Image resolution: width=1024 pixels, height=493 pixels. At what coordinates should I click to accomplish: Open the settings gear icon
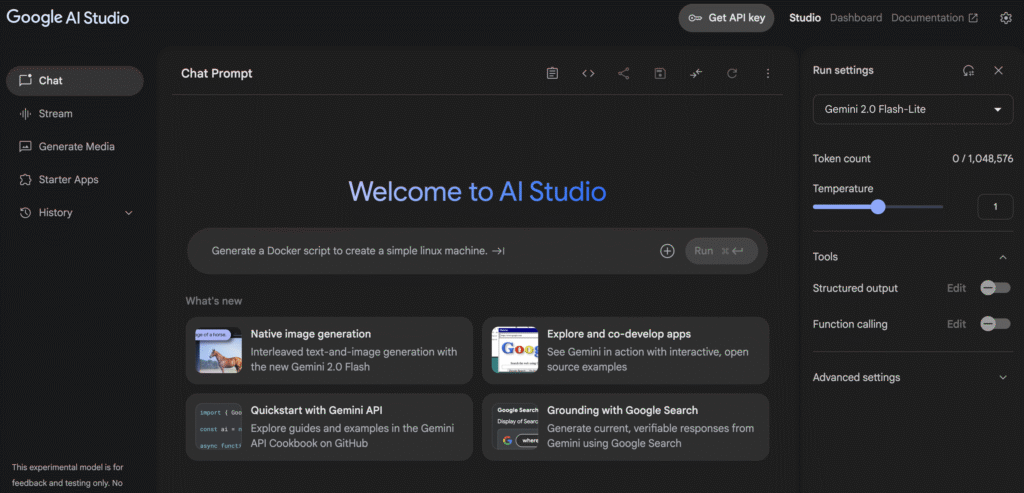click(x=1006, y=18)
